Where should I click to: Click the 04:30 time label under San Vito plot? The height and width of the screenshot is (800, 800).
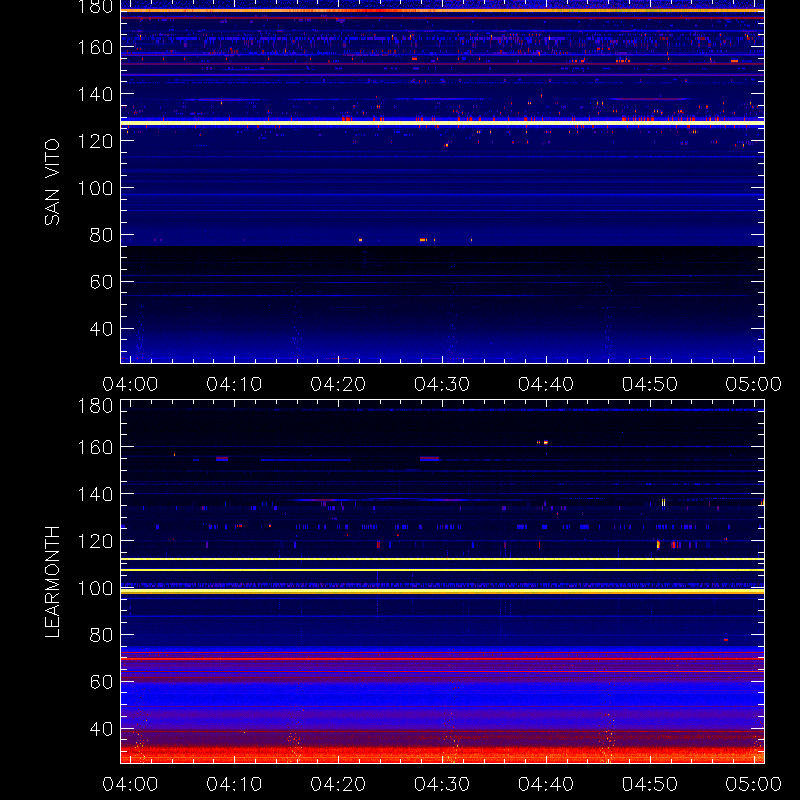click(x=442, y=384)
